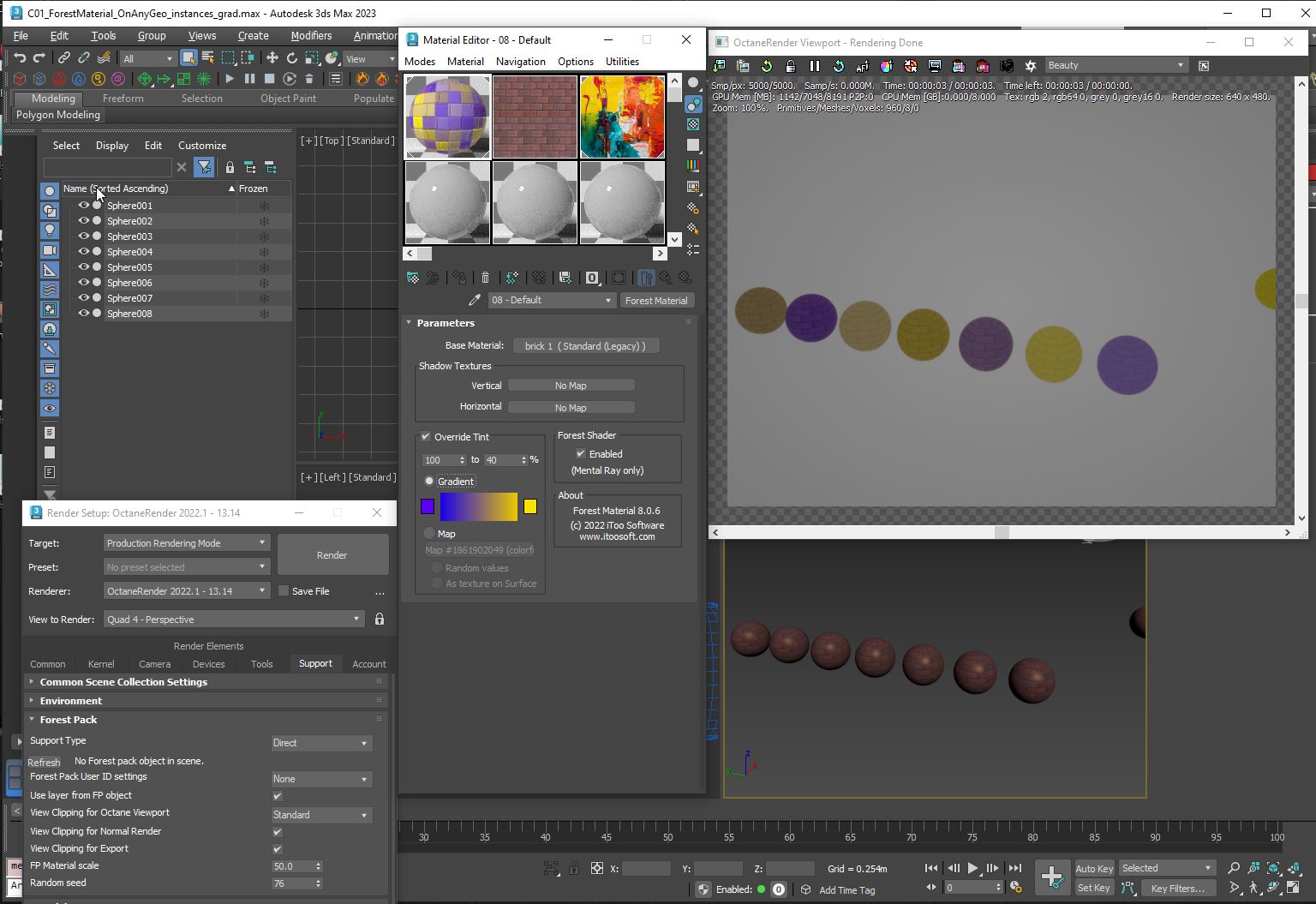Viewport: 1316px width, 904px height.
Task: Click the yellow gradient end color swatch
Action: (530, 506)
